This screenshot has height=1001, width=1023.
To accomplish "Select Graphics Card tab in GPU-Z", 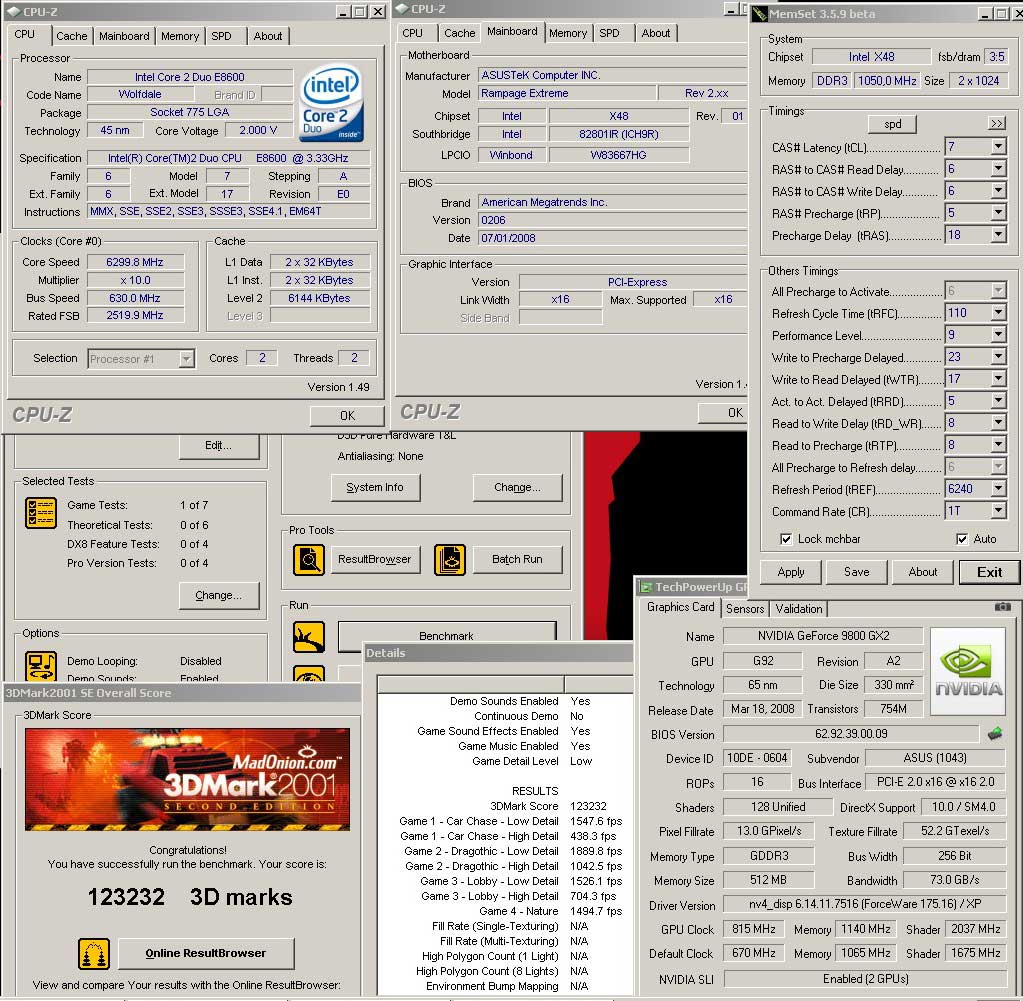I will (x=680, y=607).
